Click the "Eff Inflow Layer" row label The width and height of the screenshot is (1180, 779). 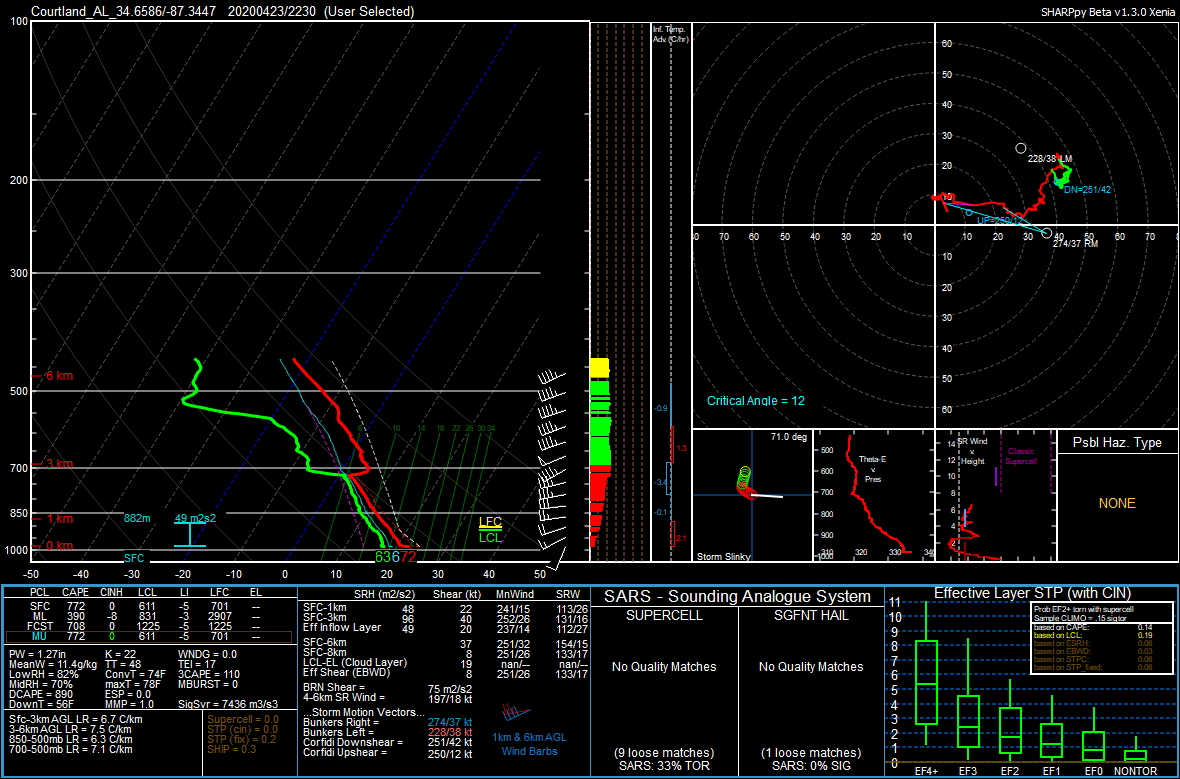[342, 627]
